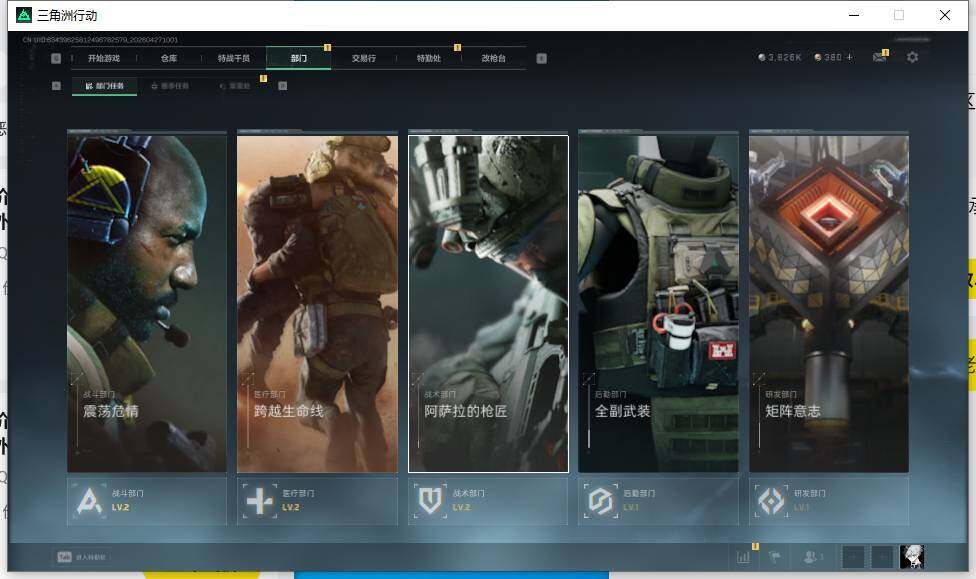The width and height of the screenshot is (976, 579).
Task: Click the tactical department shield emblem
Action: coord(430,501)
